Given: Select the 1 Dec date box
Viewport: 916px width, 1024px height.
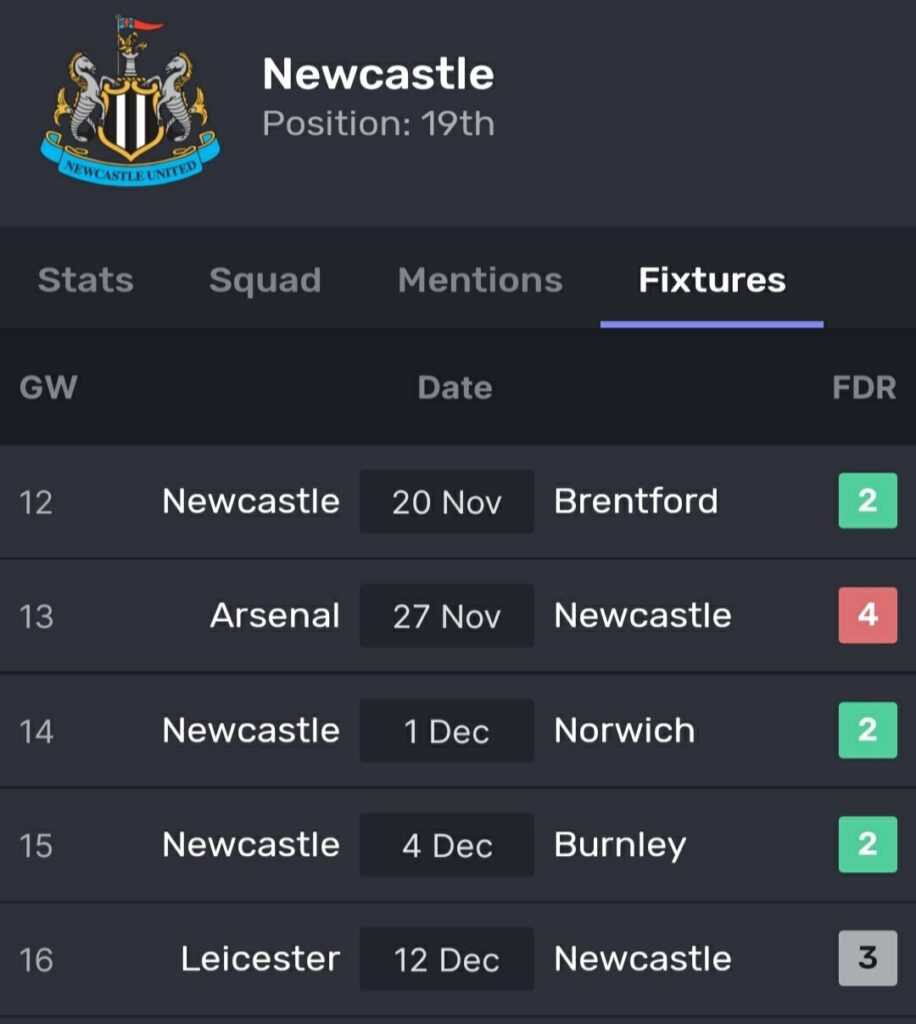Looking at the screenshot, I should coord(447,730).
